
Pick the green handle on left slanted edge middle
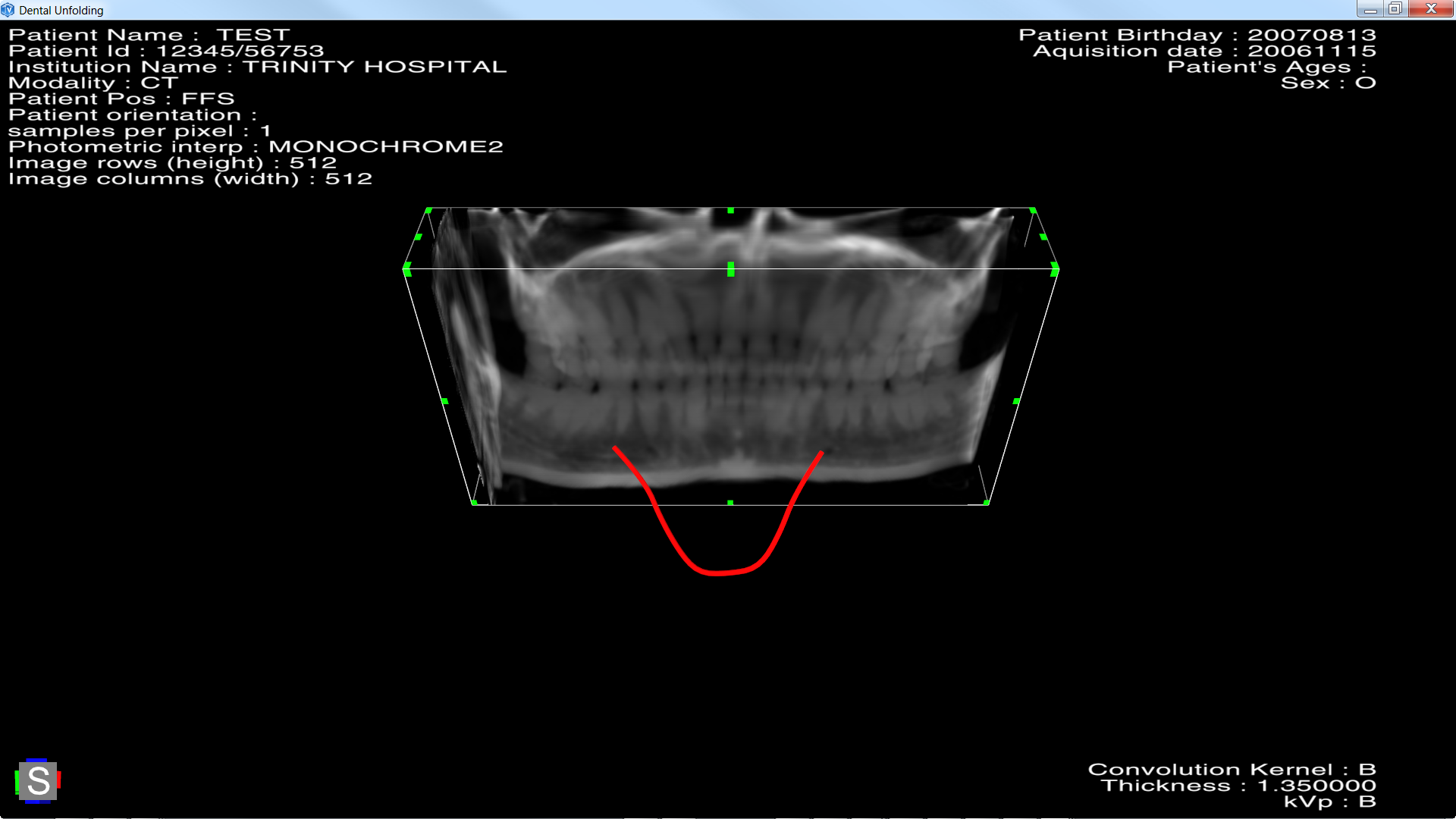tap(444, 401)
